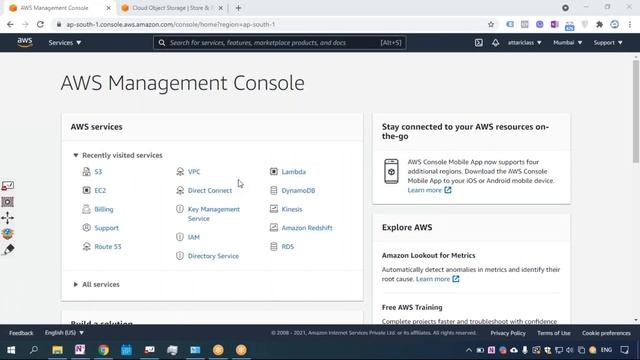Screen dimensions: 640x360
Task: Click the Amazon Redshift service icon
Action: pyautogui.click(x=274, y=228)
